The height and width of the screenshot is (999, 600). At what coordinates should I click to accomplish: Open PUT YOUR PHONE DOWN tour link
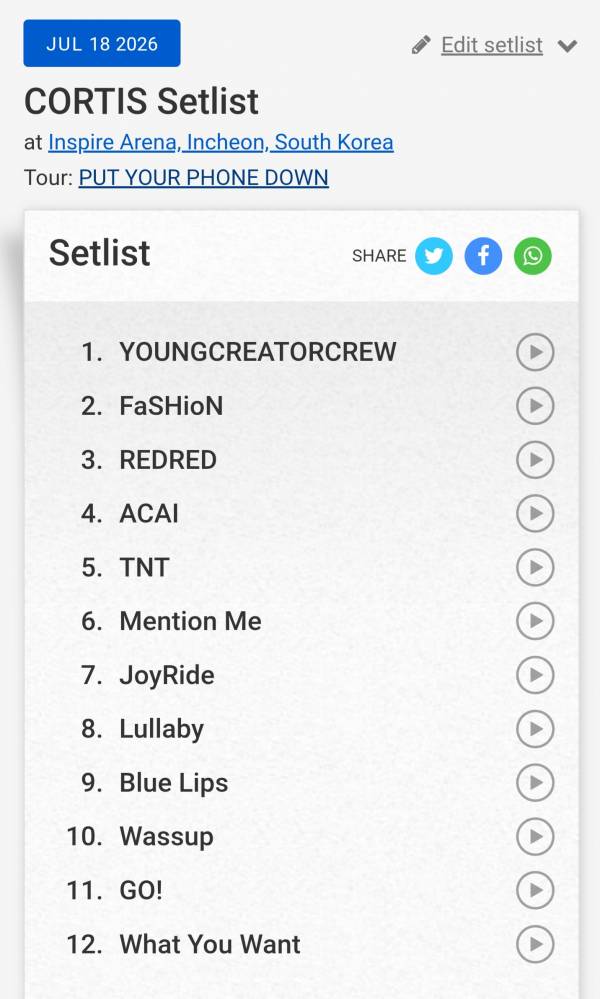tap(204, 177)
